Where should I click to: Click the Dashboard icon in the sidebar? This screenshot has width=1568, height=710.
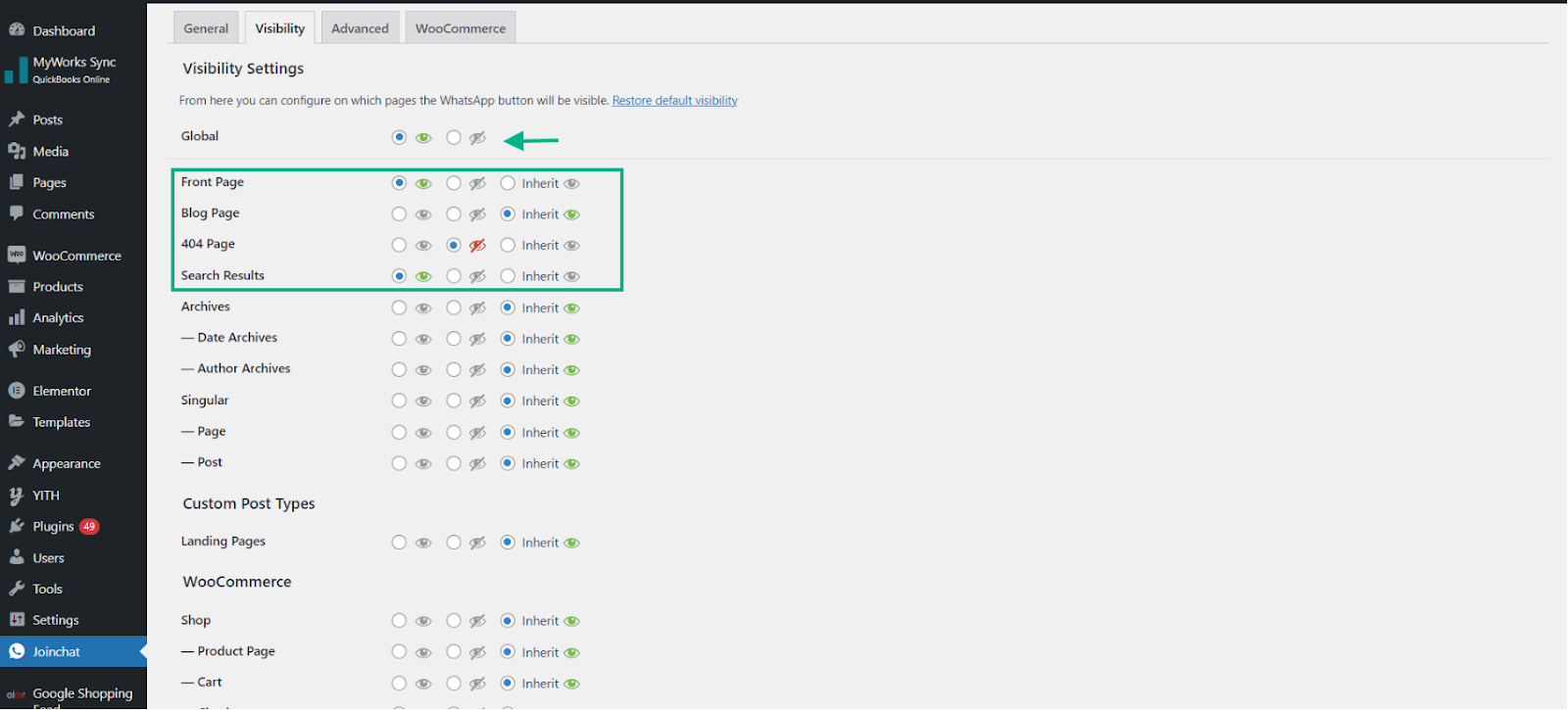[x=17, y=30]
